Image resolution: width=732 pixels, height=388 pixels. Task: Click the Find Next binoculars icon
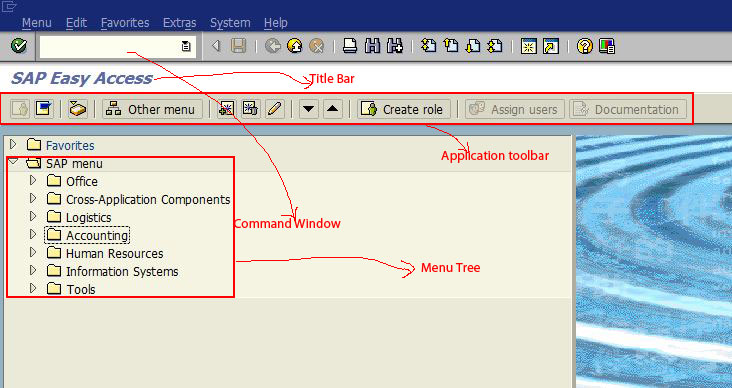[x=394, y=46]
